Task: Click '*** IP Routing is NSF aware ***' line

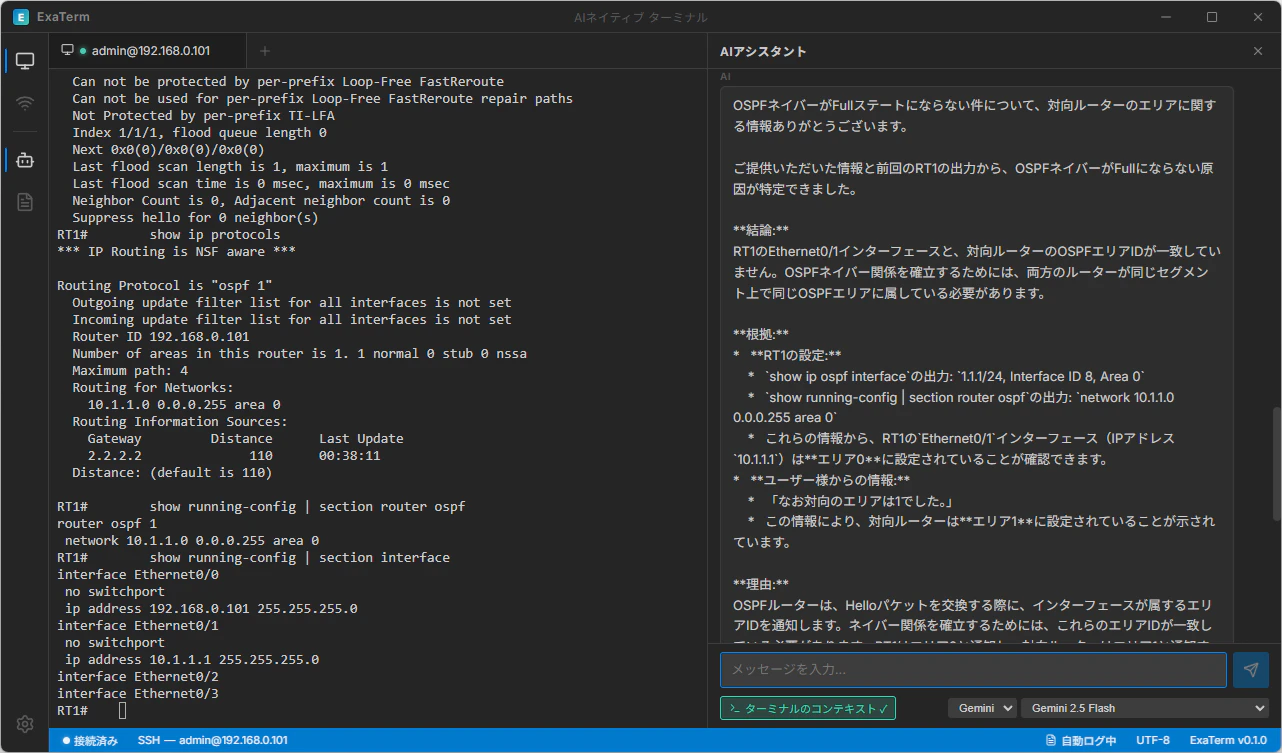Action: pyautogui.click(x=176, y=252)
